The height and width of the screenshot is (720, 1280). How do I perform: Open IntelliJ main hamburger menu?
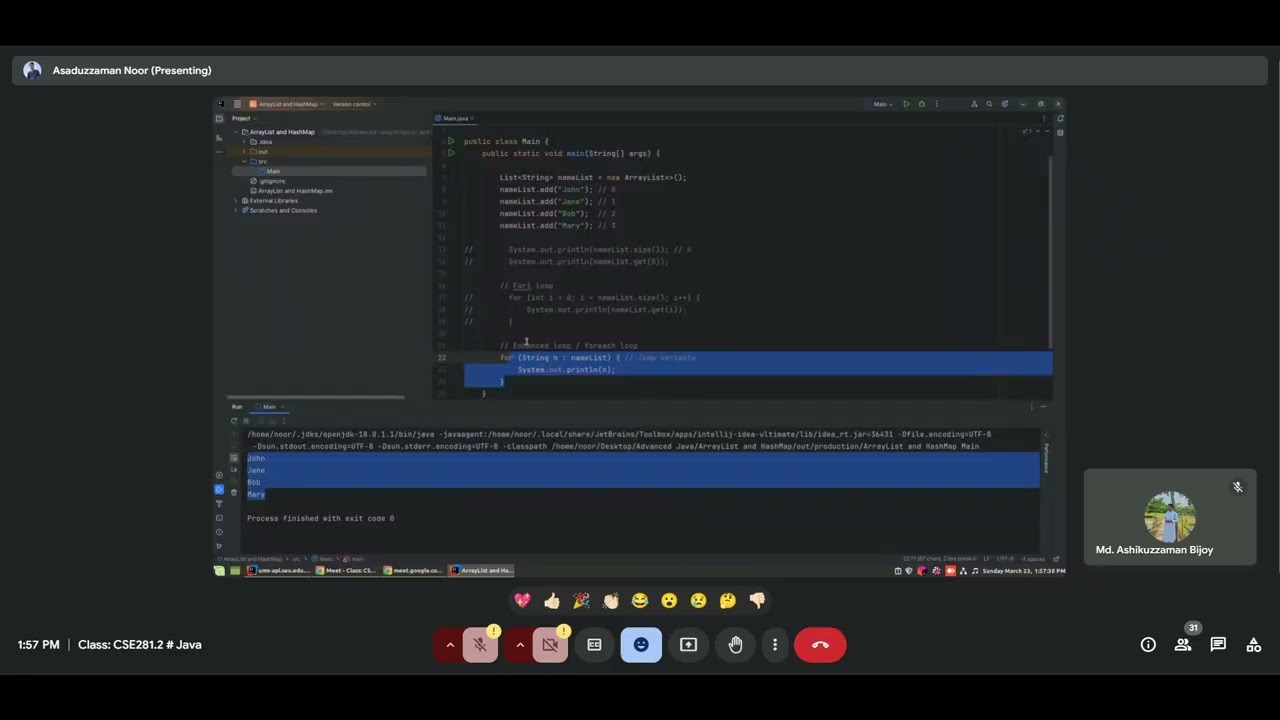click(x=237, y=104)
